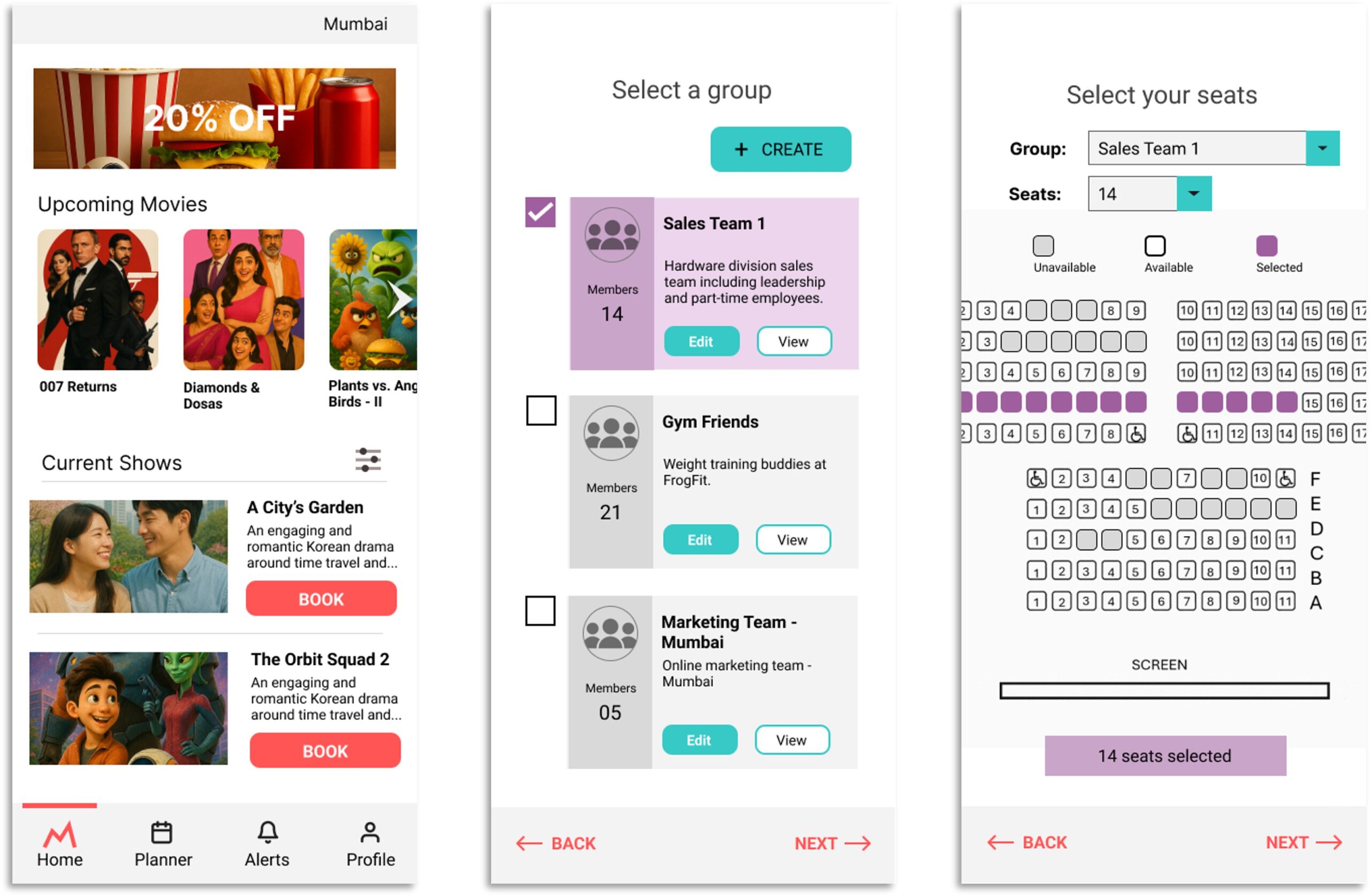The height and width of the screenshot is (896, 1370).
Task: Book tickets for A City's Garden
Action: click(321, 599)
